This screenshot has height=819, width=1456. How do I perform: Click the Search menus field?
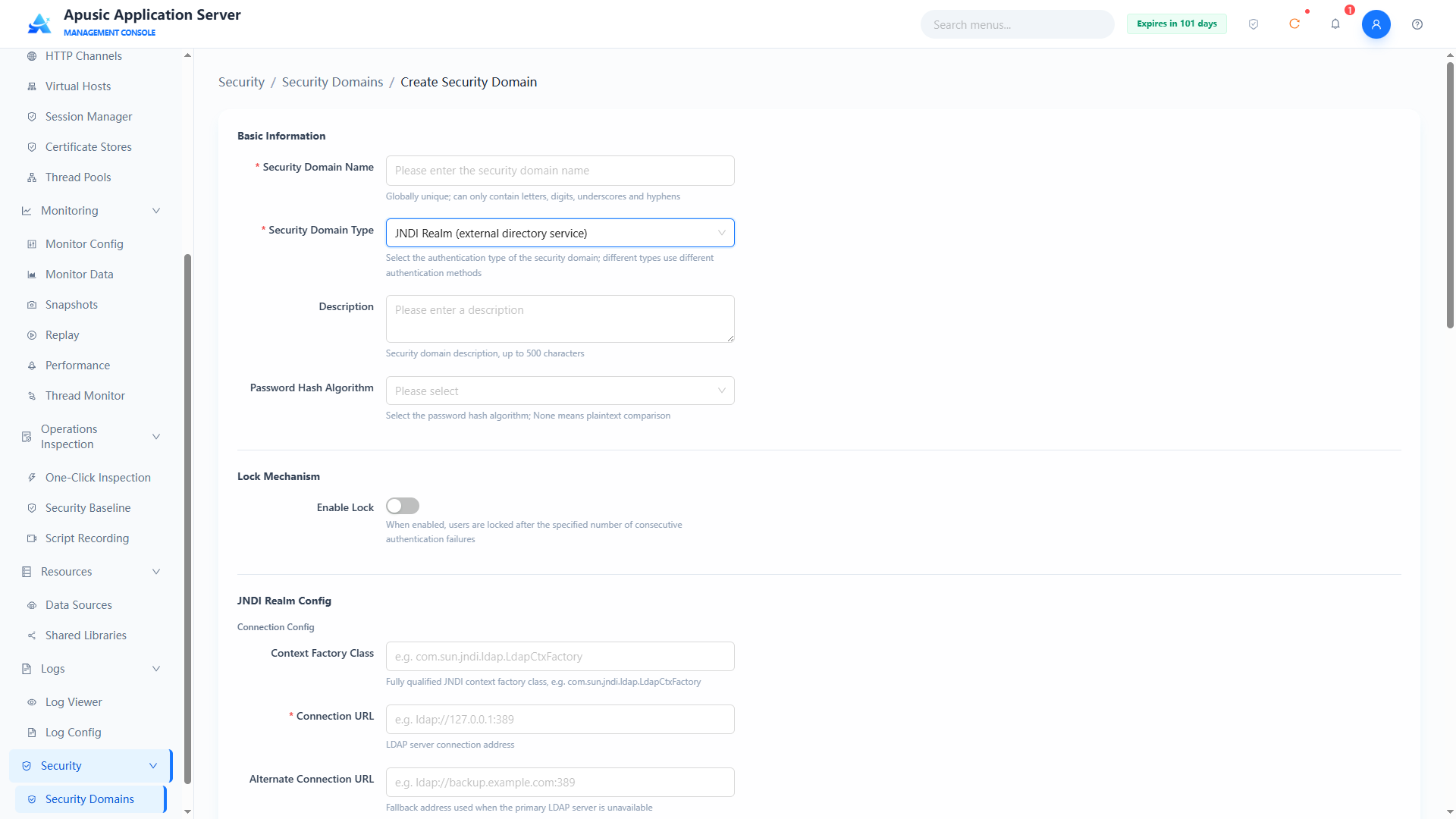click(1018, 24)
